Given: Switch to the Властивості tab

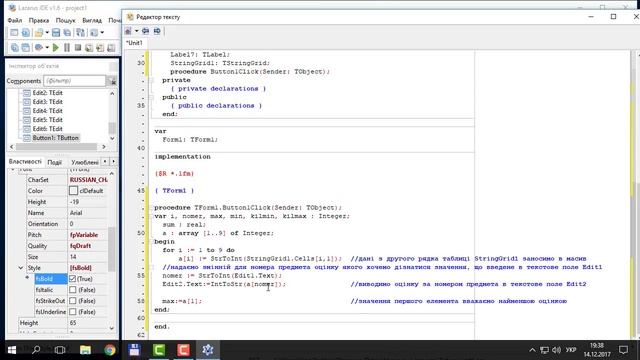Looking at the screenshot, I should pyautogui.click(x=25, y=162).
